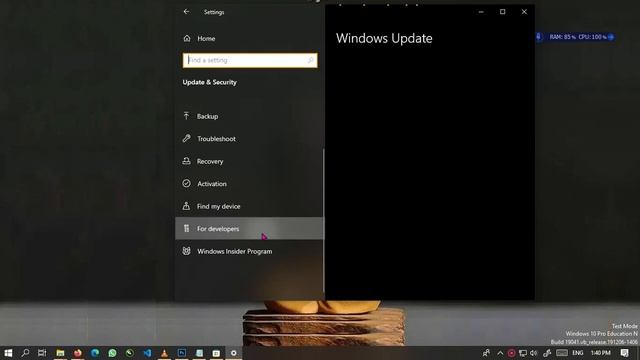Open VLC media player from the taskbar
The image size is (640, 360).
point(164,353)
